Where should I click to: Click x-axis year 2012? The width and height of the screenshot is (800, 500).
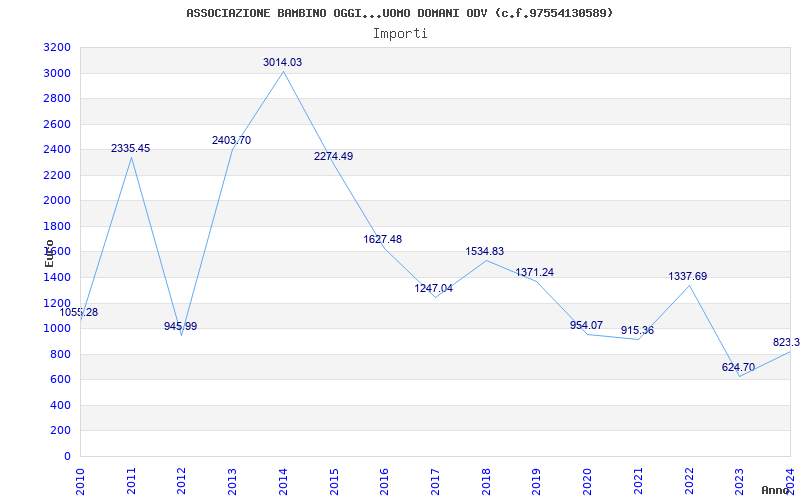182,481
